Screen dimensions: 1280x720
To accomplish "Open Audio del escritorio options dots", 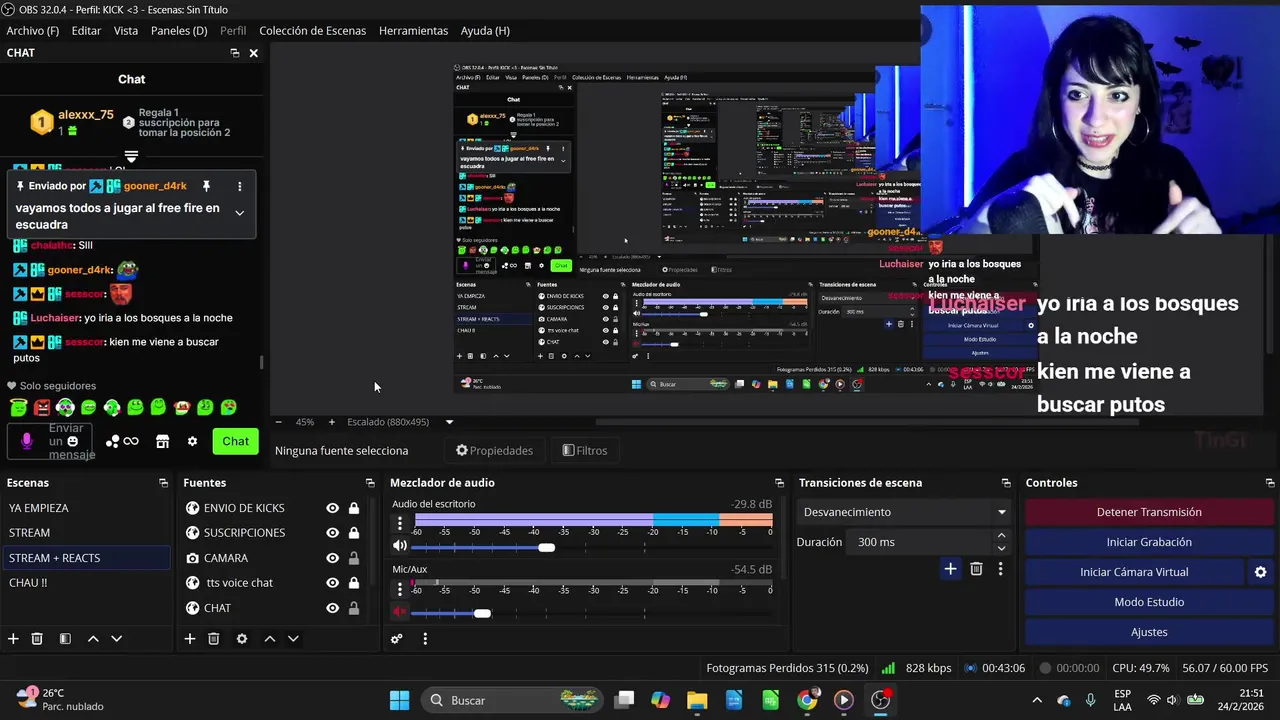I will point(400,523).
